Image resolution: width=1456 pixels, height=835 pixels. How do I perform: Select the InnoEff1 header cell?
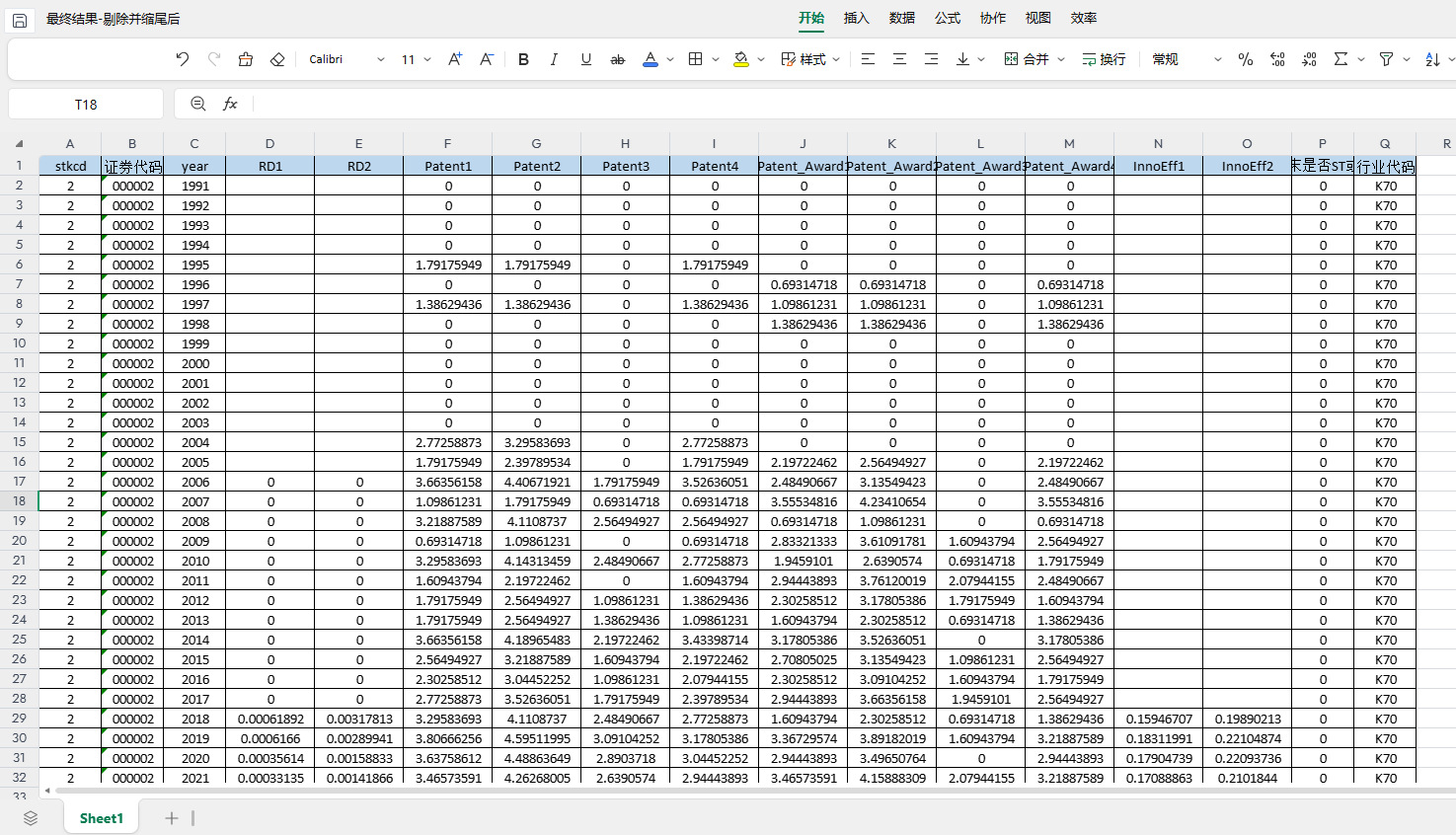pyautogui.click(x=1158, y=166)
